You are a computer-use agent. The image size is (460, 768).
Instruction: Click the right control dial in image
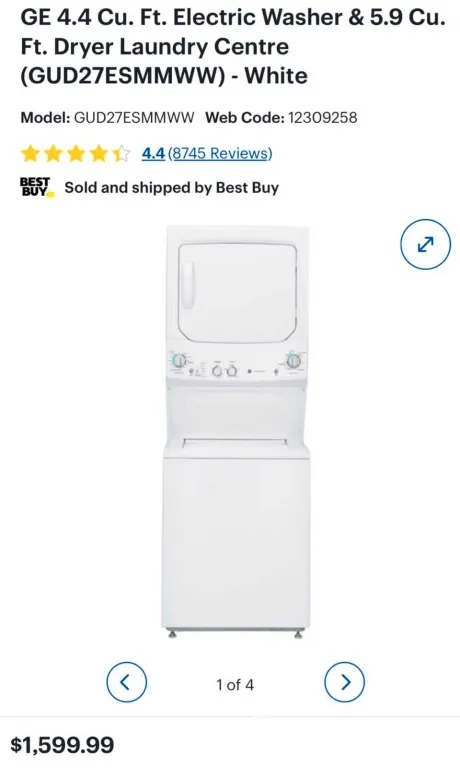(293, 361)
